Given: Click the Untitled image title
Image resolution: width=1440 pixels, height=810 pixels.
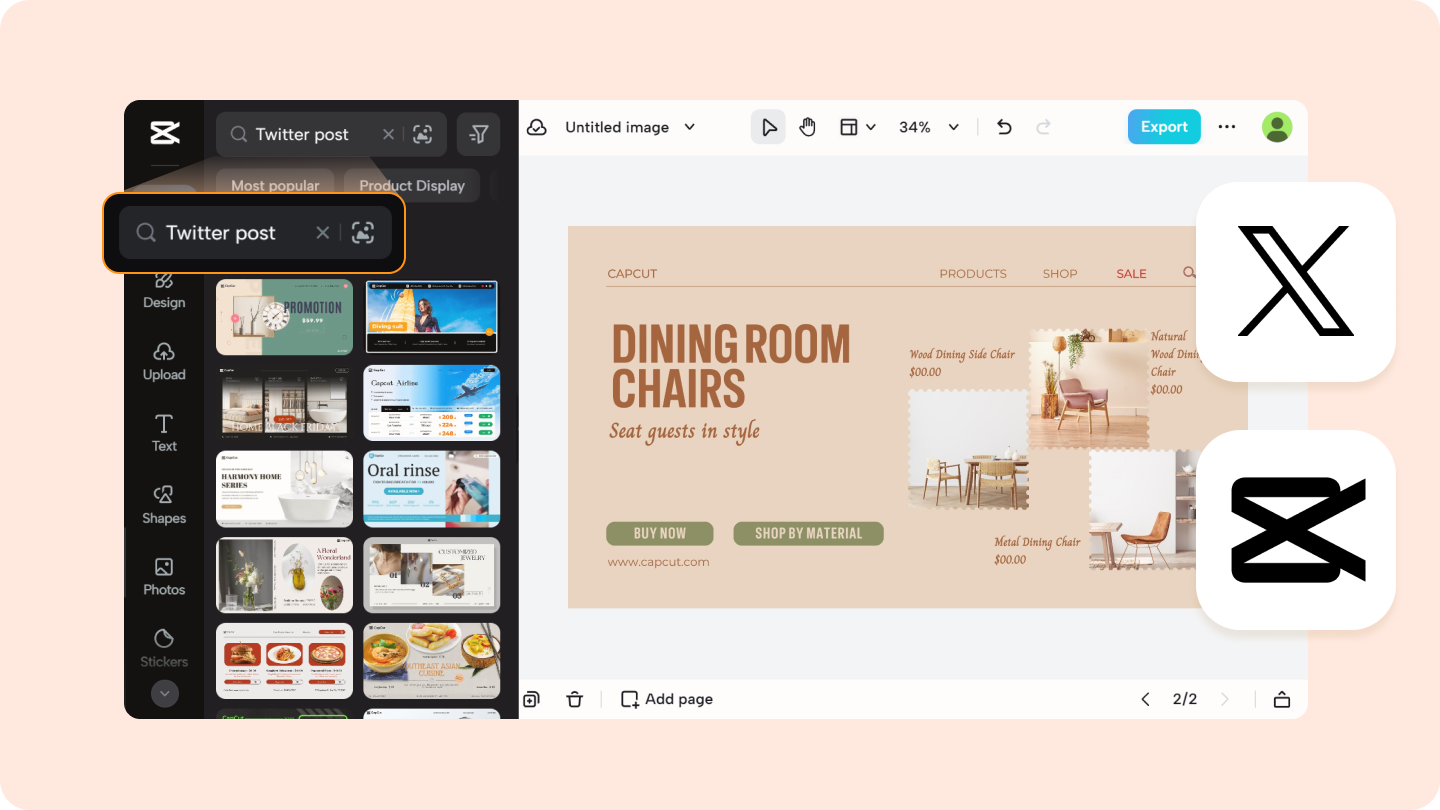Looking at the screenshot, I should point(617,127).
